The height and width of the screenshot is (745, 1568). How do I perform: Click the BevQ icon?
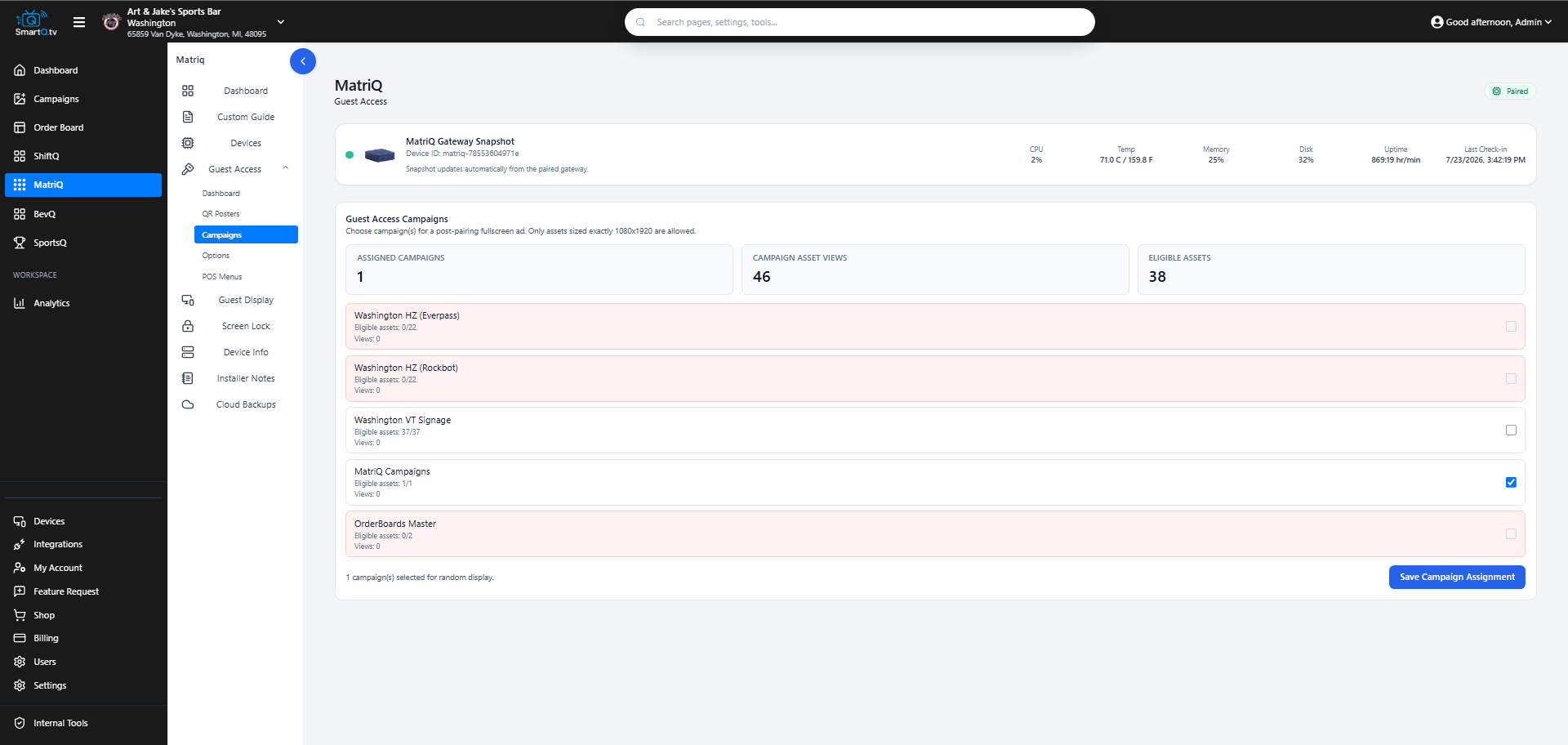(x=20, y=214)
